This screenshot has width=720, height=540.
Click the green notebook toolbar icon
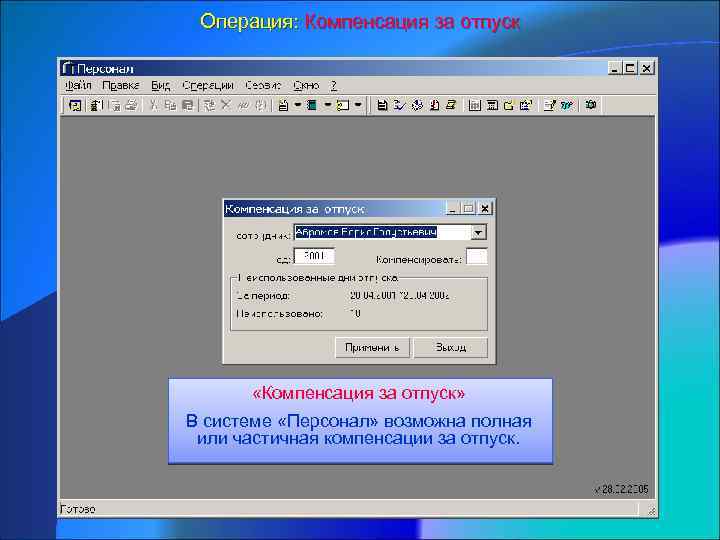click(312, 105)
